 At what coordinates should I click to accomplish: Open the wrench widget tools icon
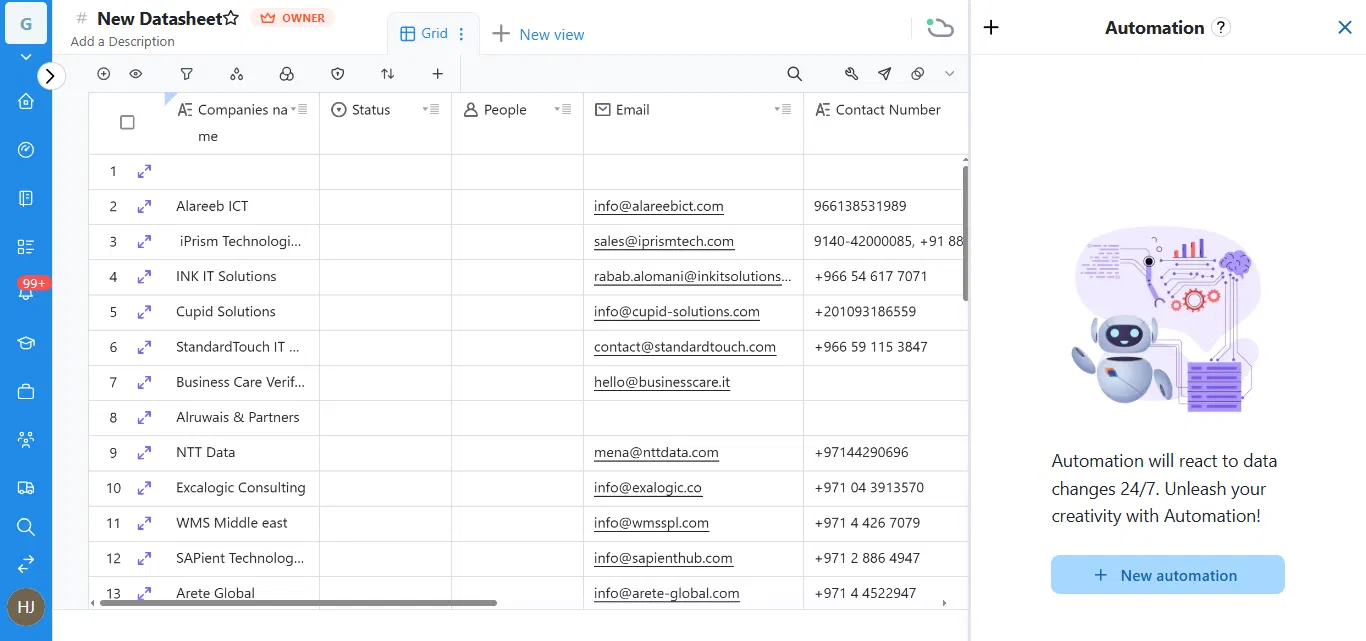click(x=851, y=74)
